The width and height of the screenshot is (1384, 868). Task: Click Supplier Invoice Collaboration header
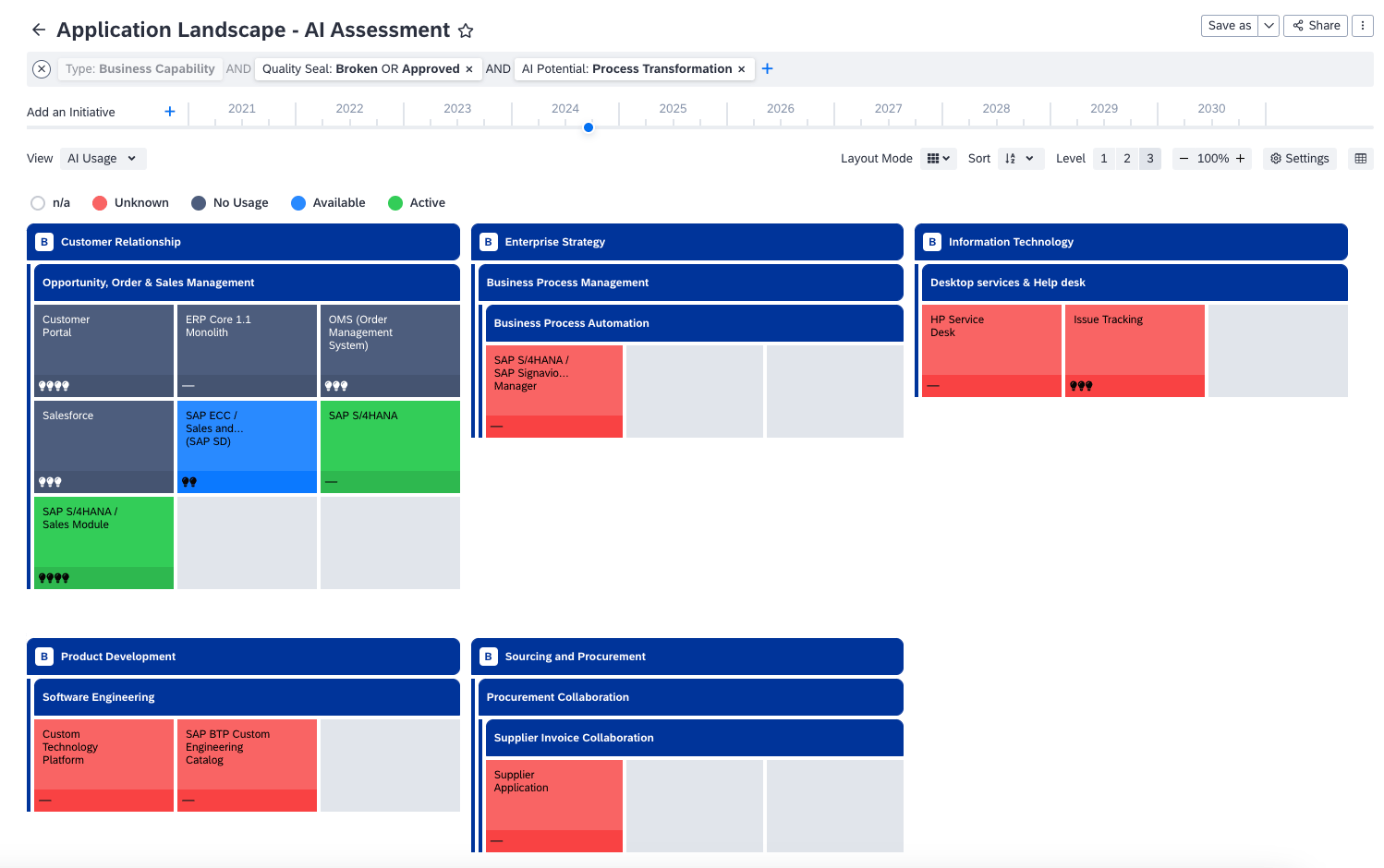tap(695, 738)
